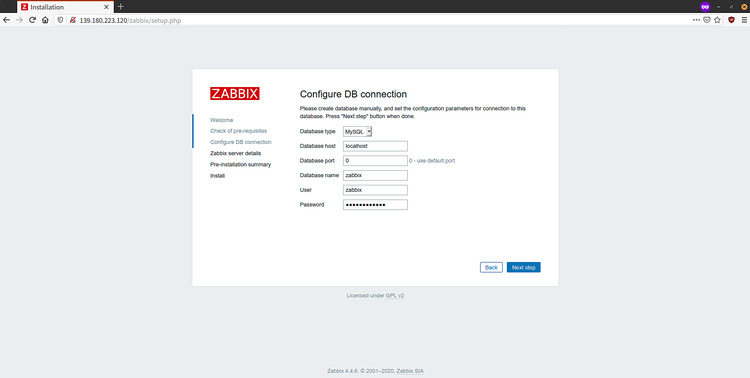Click the purple private browsing mask icon
Viewport: 750px width, 378px height.
click(x=705, y=7)
